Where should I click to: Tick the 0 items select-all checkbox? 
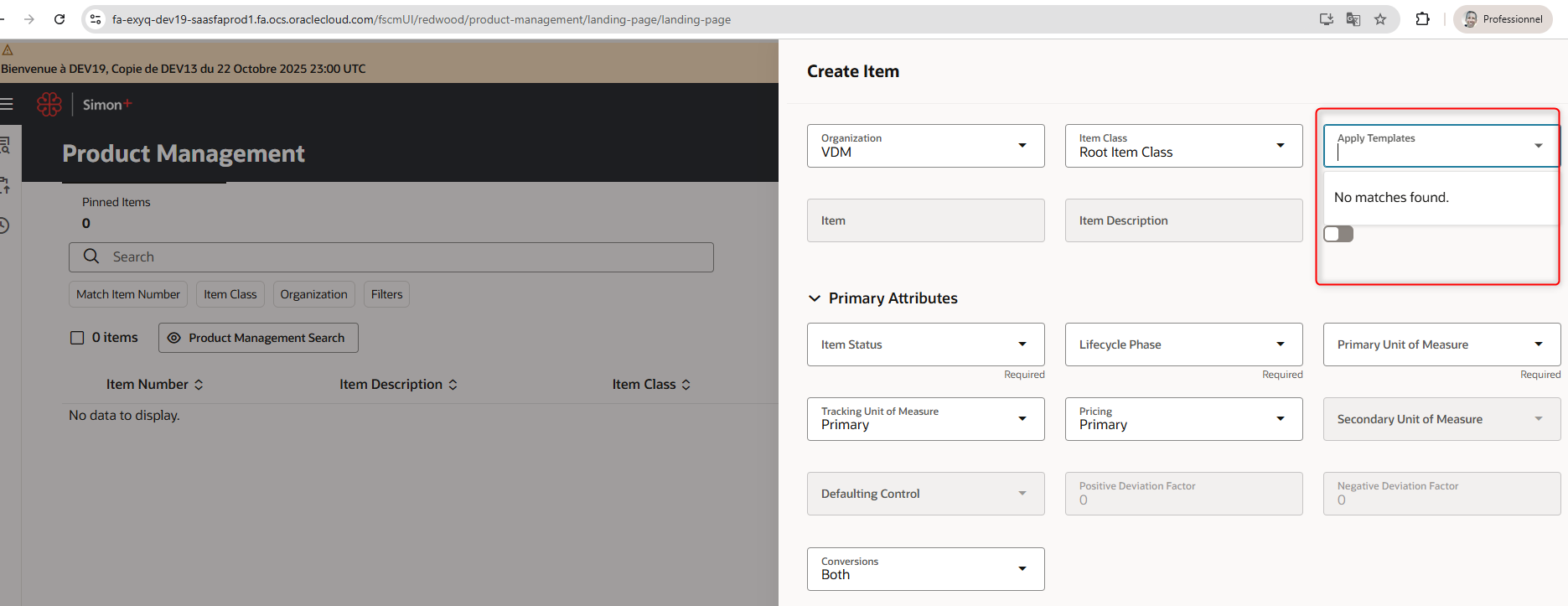[x=77, y=338]
